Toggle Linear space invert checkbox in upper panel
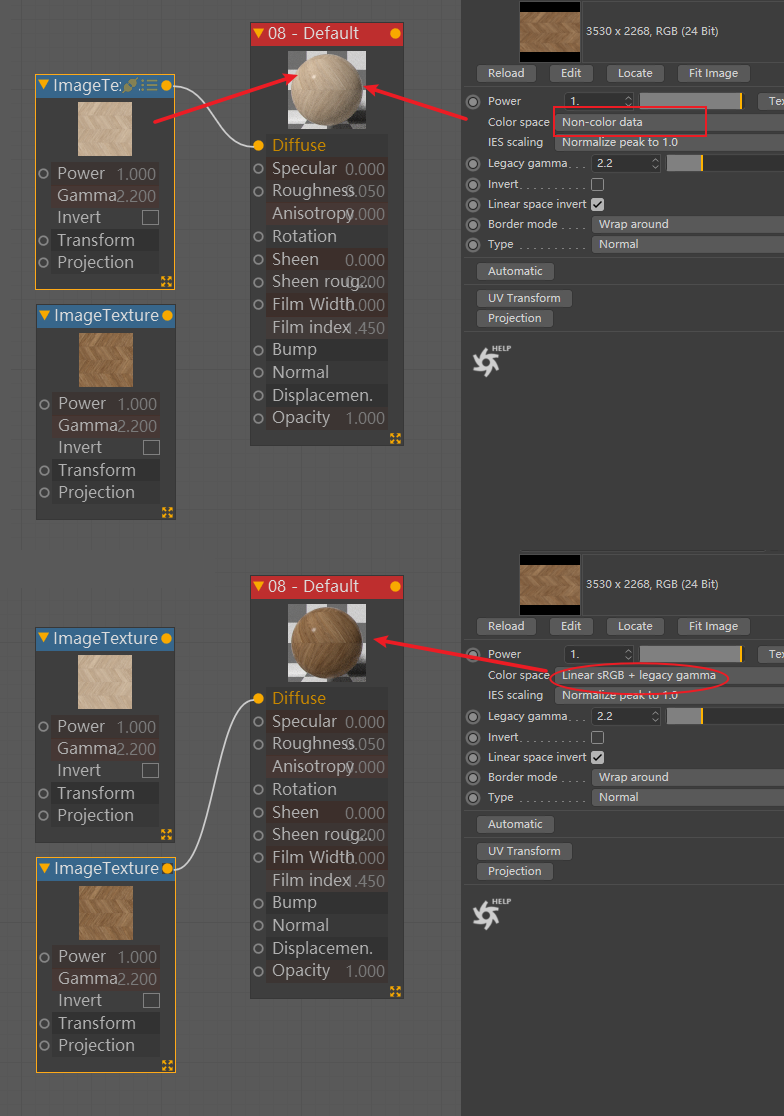 tap(598, 204)
